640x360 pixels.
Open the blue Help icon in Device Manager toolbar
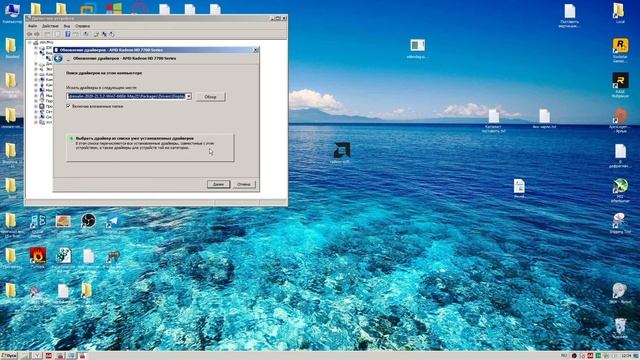tap(68, 34)
